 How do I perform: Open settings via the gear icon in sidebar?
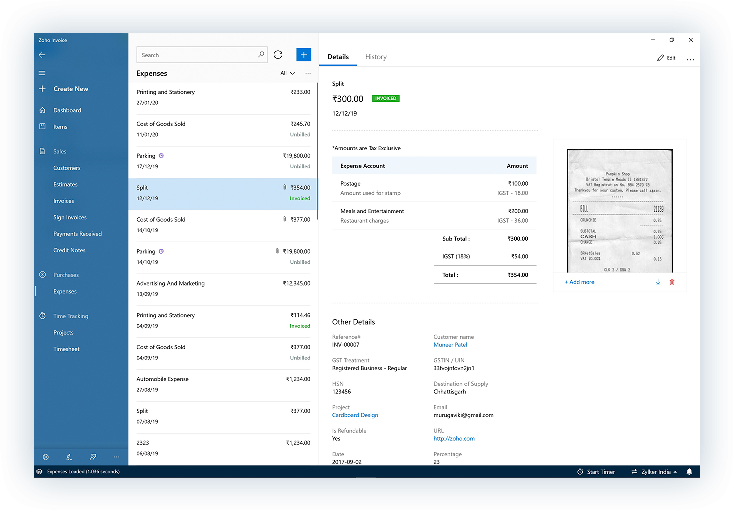[45, 456]
